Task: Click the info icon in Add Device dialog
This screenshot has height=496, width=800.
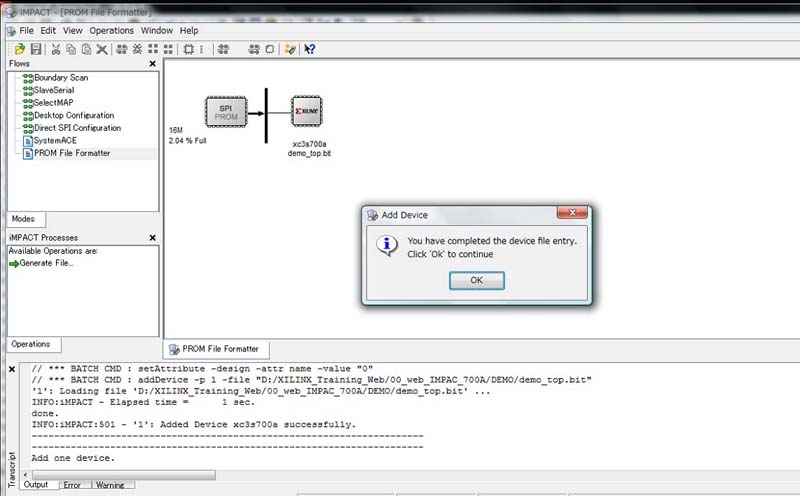Action: click(x=387, y=245)
